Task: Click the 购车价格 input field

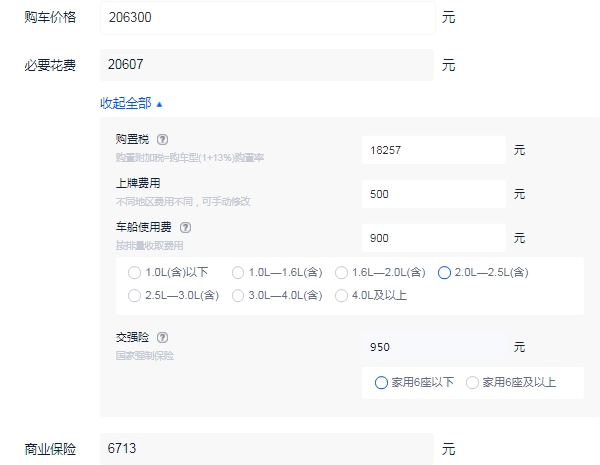Action: coord(267,18)
